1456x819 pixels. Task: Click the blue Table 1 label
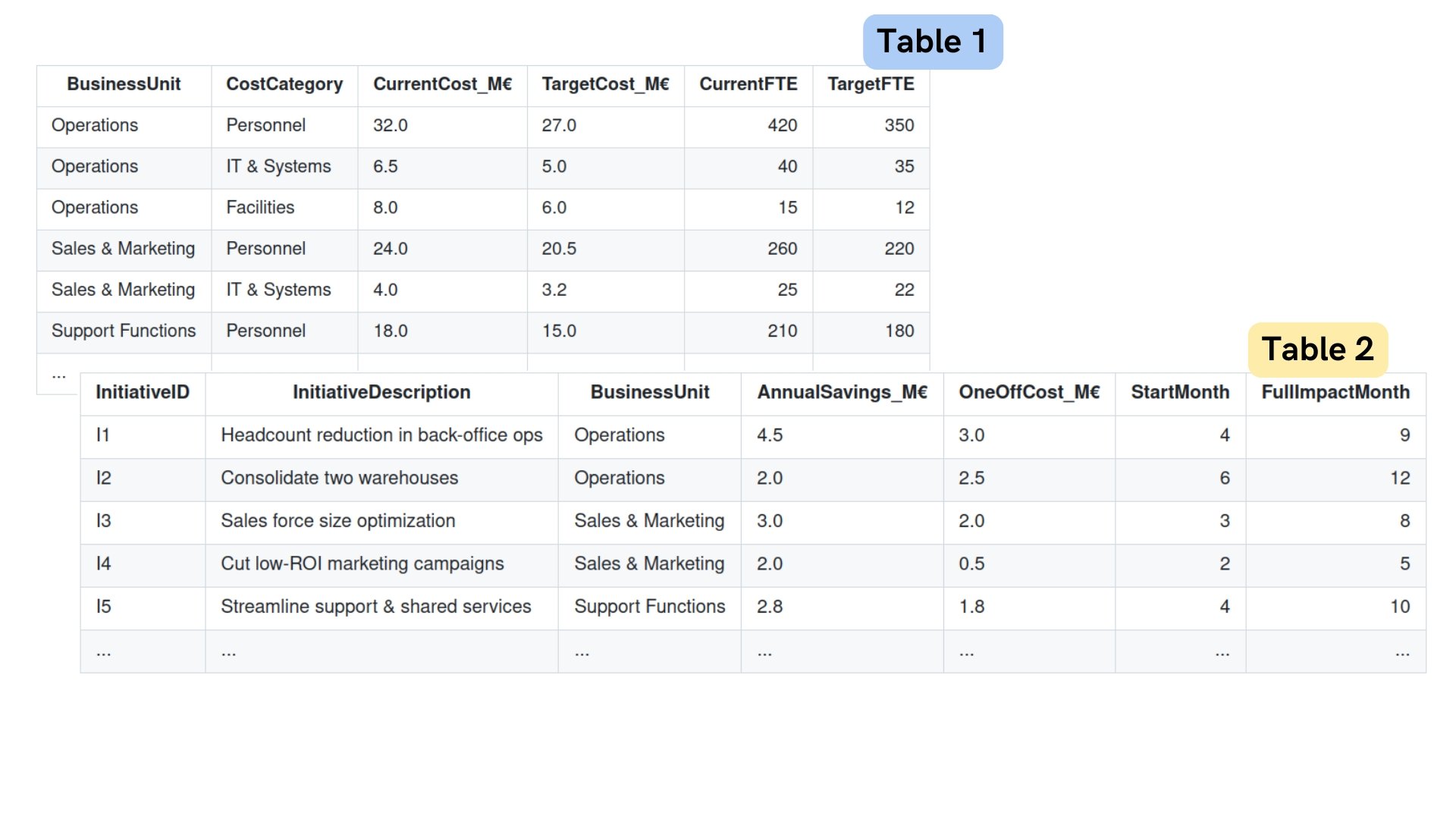point(932,42)
